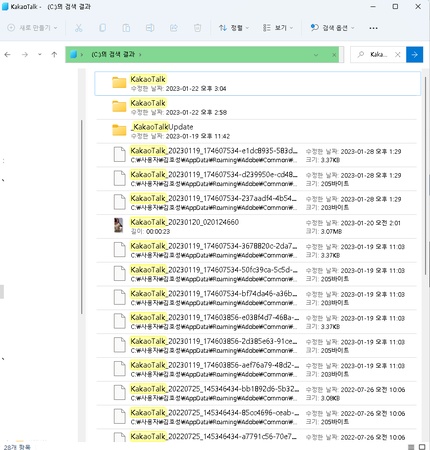This screenshot has width=430, height=450.
Task: Click size text 3.07MB of video file
Action: pos(331,231)
